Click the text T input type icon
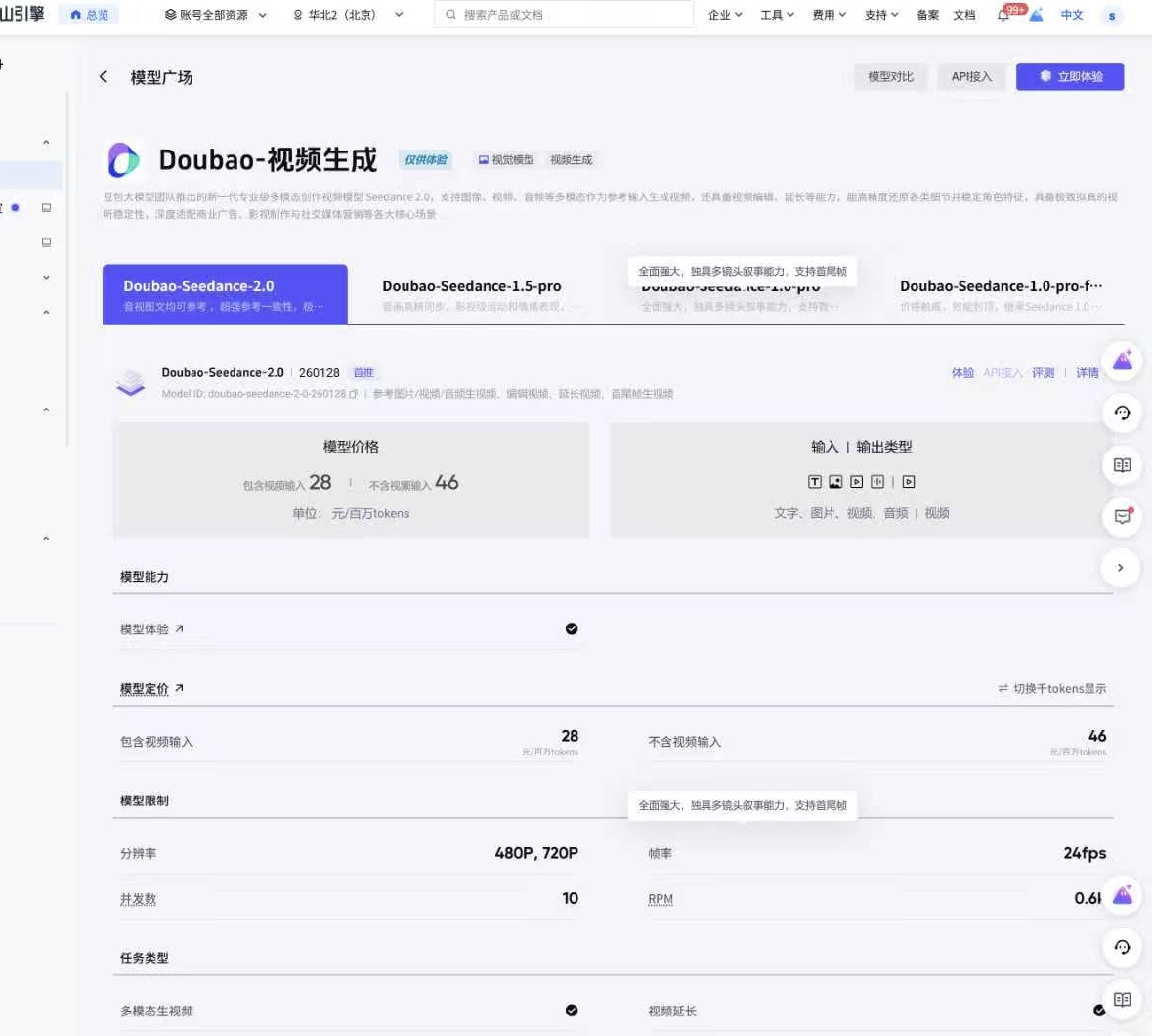Viewport: 1152px width, 1036px height. 815,482
